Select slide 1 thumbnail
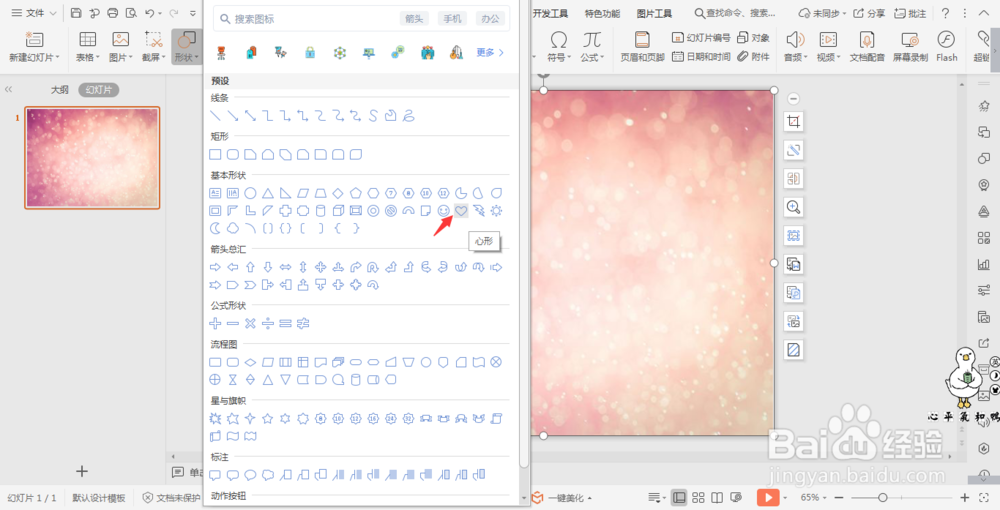 [x=92, y=157]
